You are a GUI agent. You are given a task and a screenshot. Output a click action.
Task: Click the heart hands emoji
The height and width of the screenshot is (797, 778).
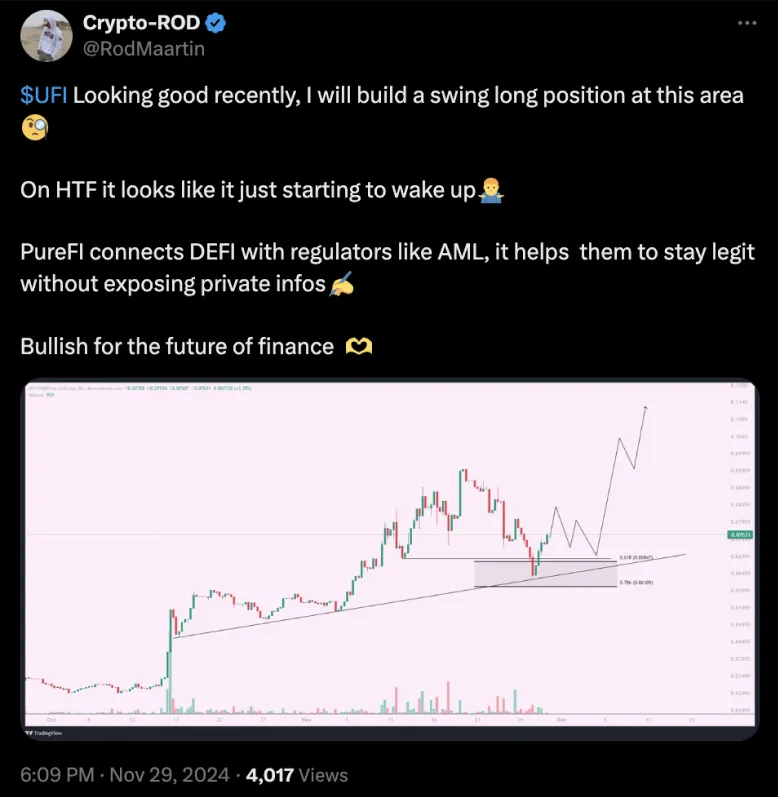coord(357,347)
